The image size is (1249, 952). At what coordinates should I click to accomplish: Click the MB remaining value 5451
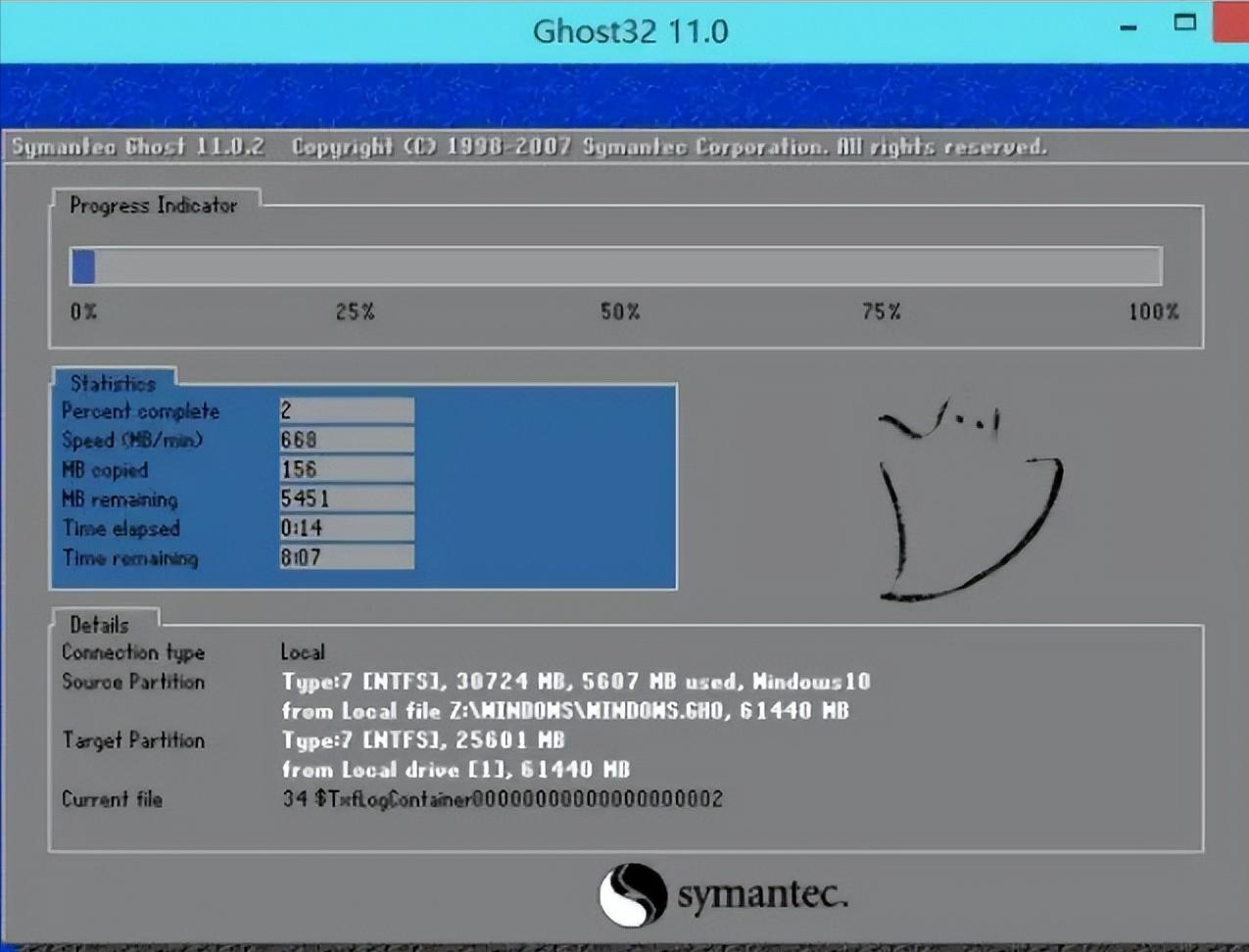coord(347,499)
